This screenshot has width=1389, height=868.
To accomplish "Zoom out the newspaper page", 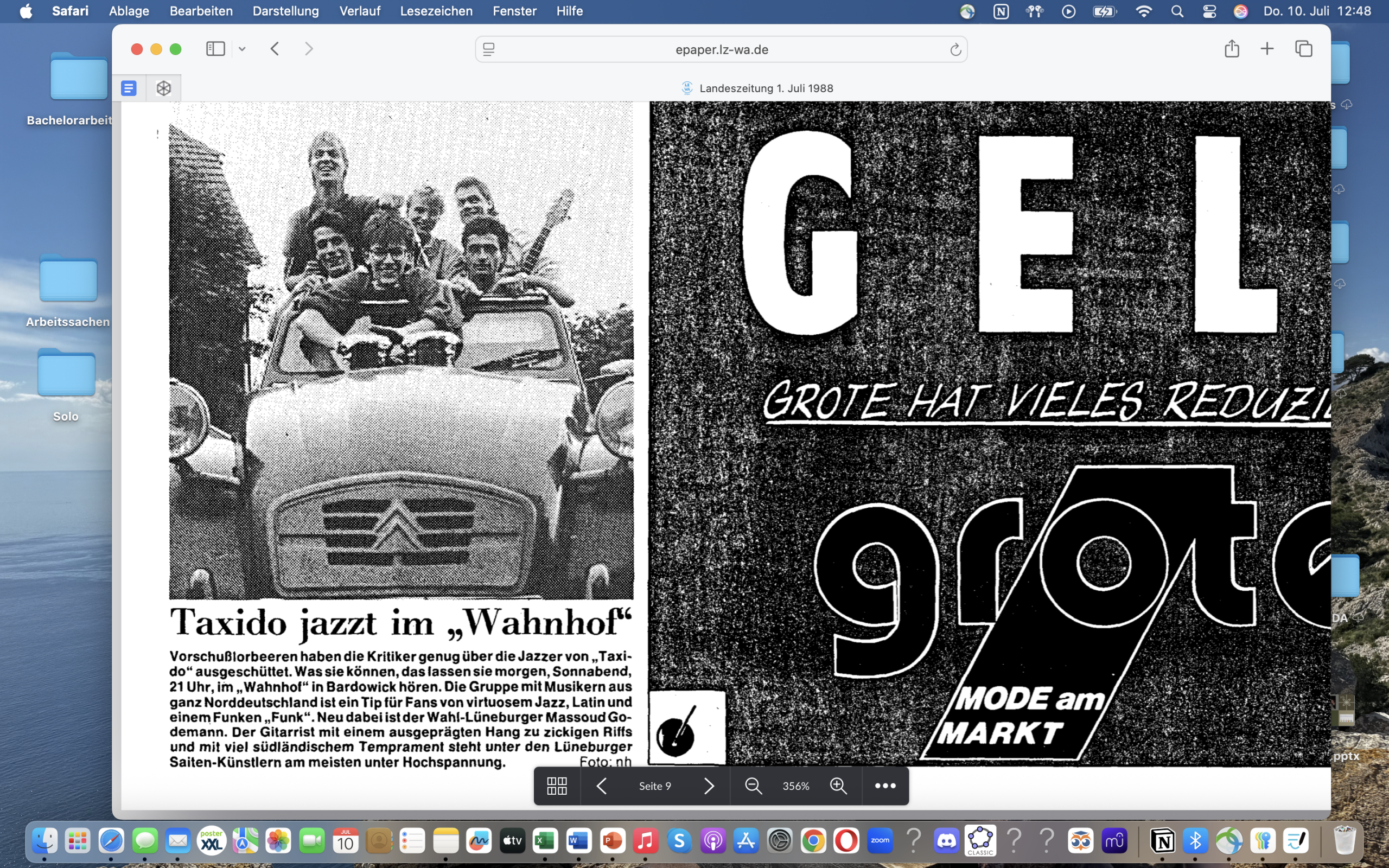I will pyautogui.click(x=753, y=786).
